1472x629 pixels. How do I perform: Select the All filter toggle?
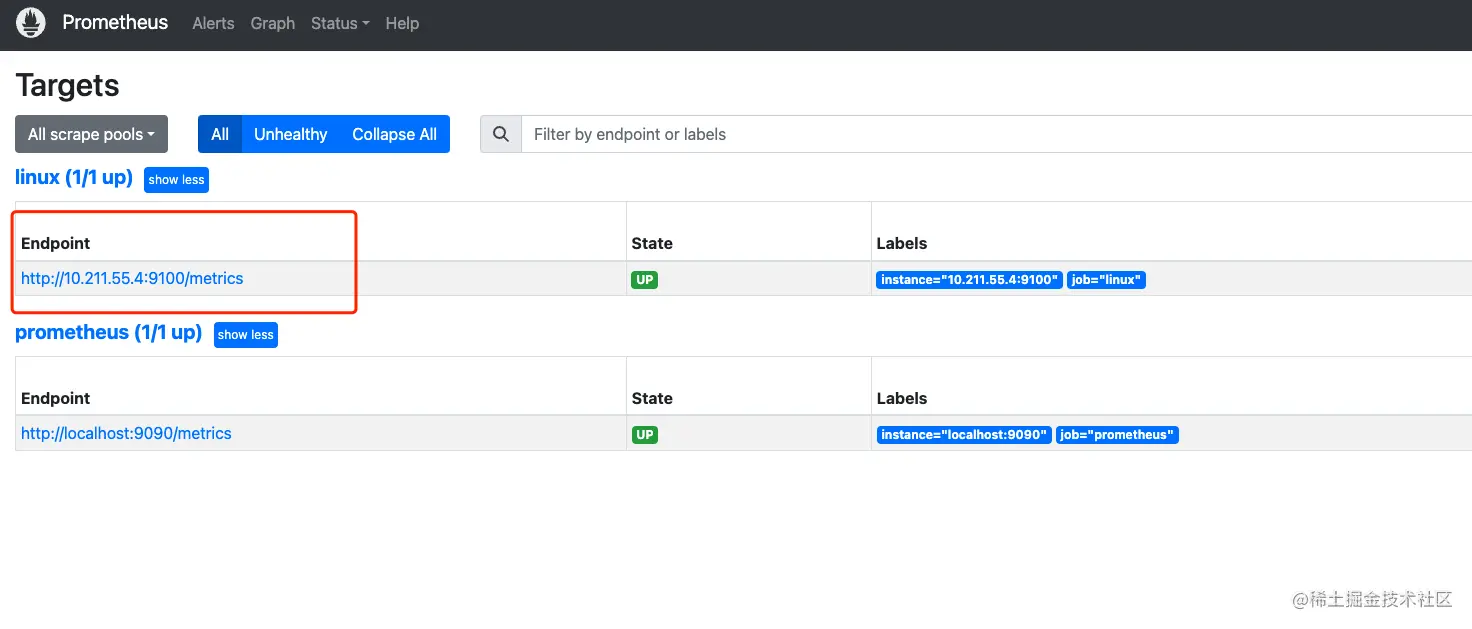tap(220, 134)
